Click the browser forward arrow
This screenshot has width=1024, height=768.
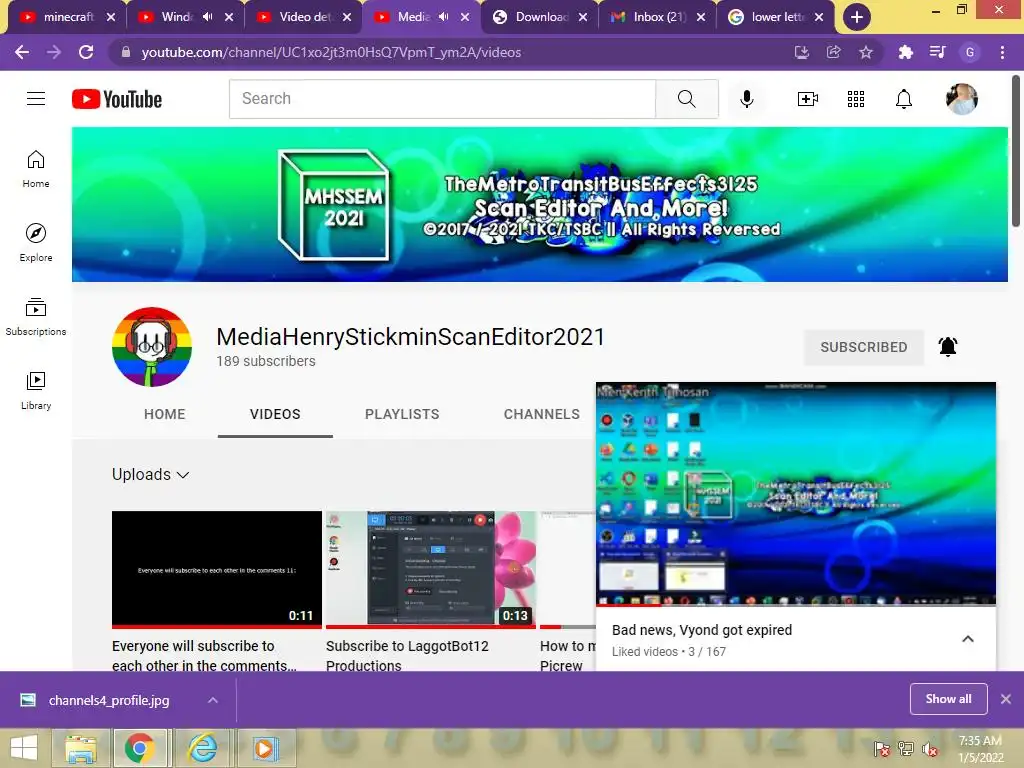[54, 52]
